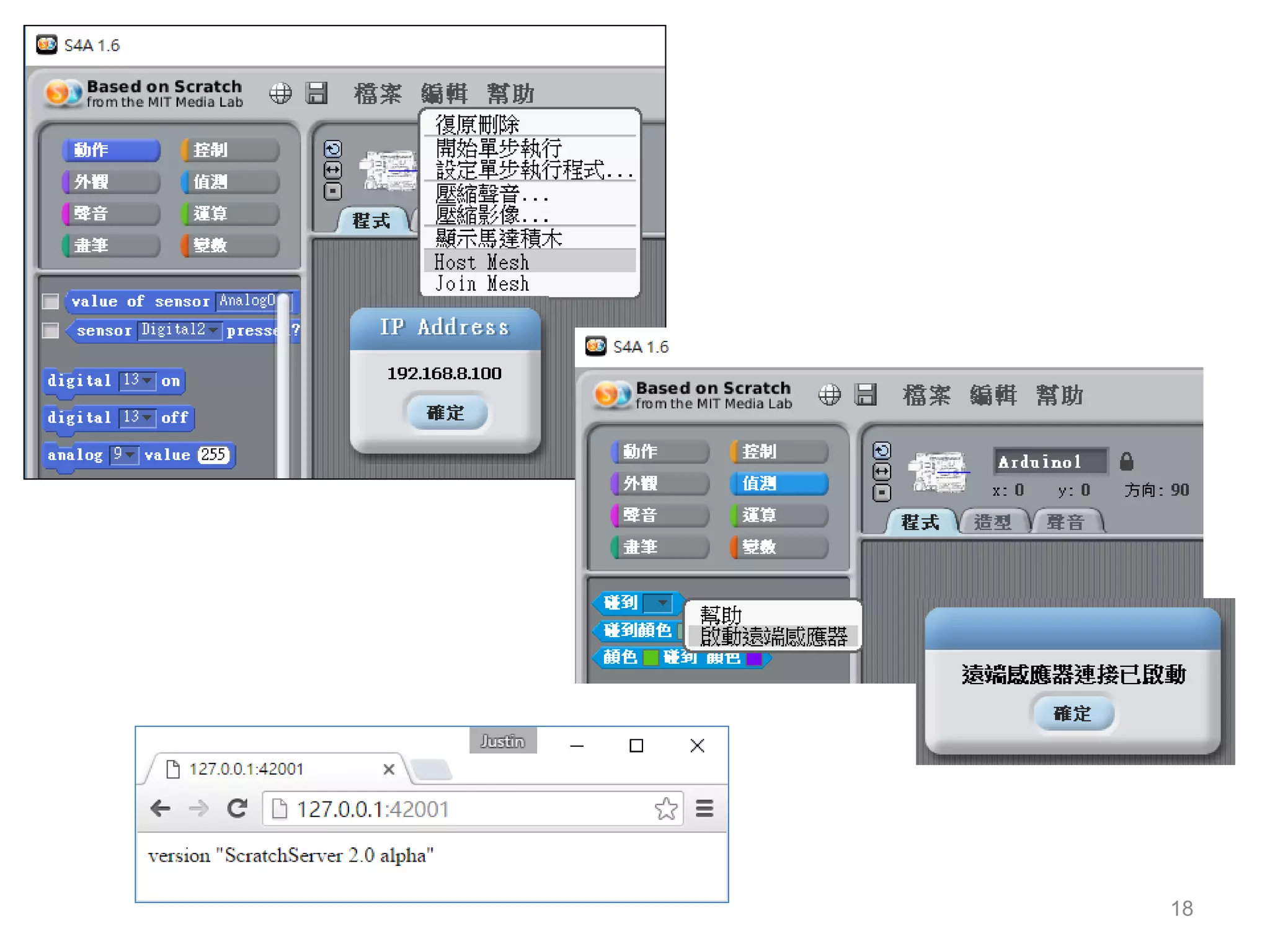The width and height of the screenshot is (1270, 952).
Task: Click the Chrome reload icon
Action: click(237, 808)
